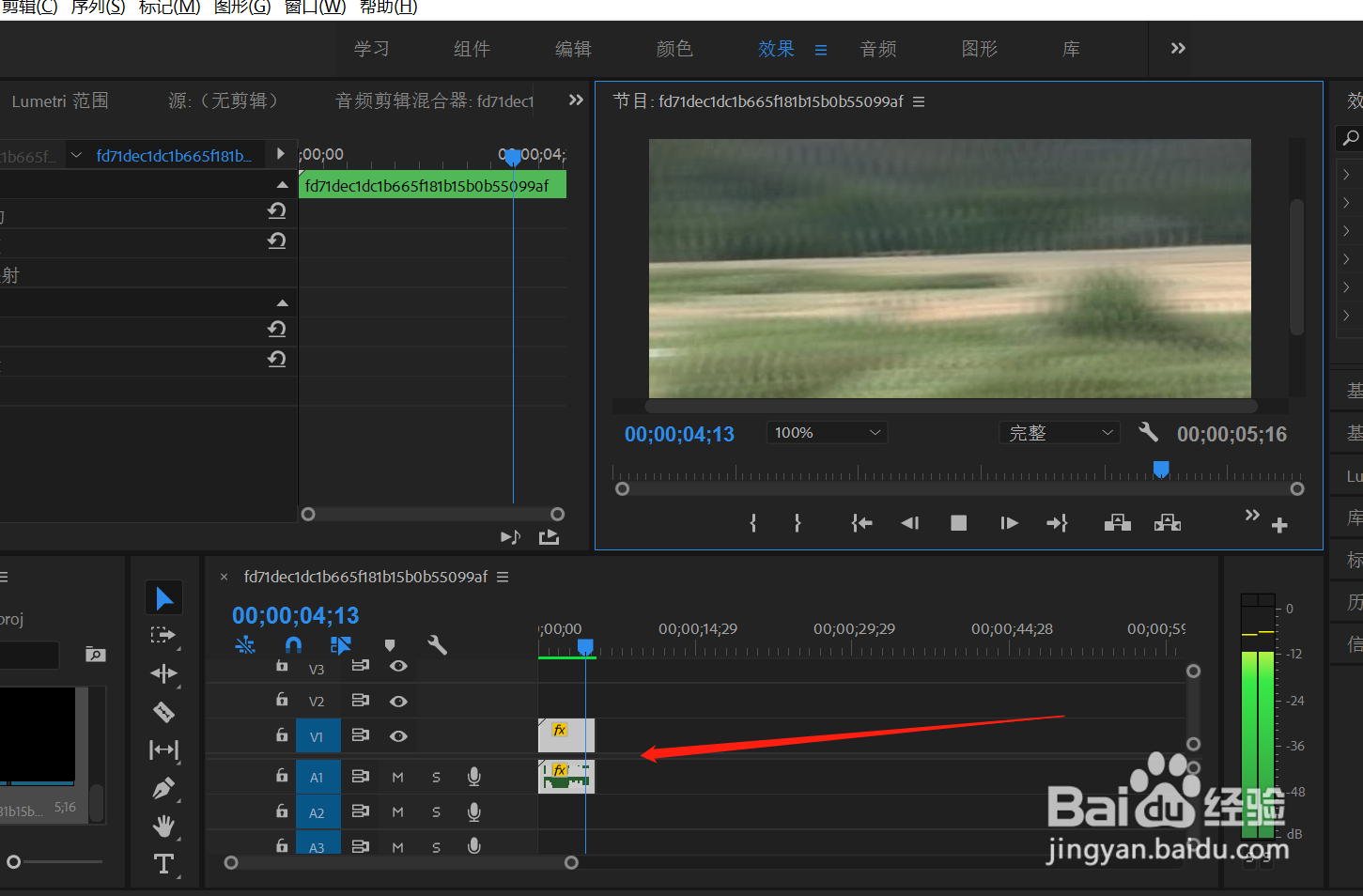Image resolution: width=1363 pixels, height=896 pixels.
Task: Stop playback in Program monitor
Action: [x=958, y=523]
